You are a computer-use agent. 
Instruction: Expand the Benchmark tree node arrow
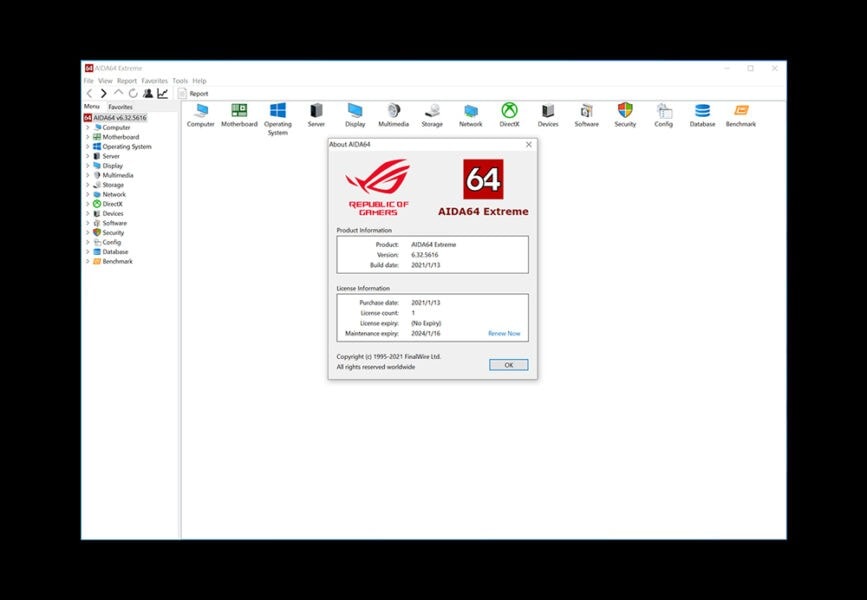[87, 261]
